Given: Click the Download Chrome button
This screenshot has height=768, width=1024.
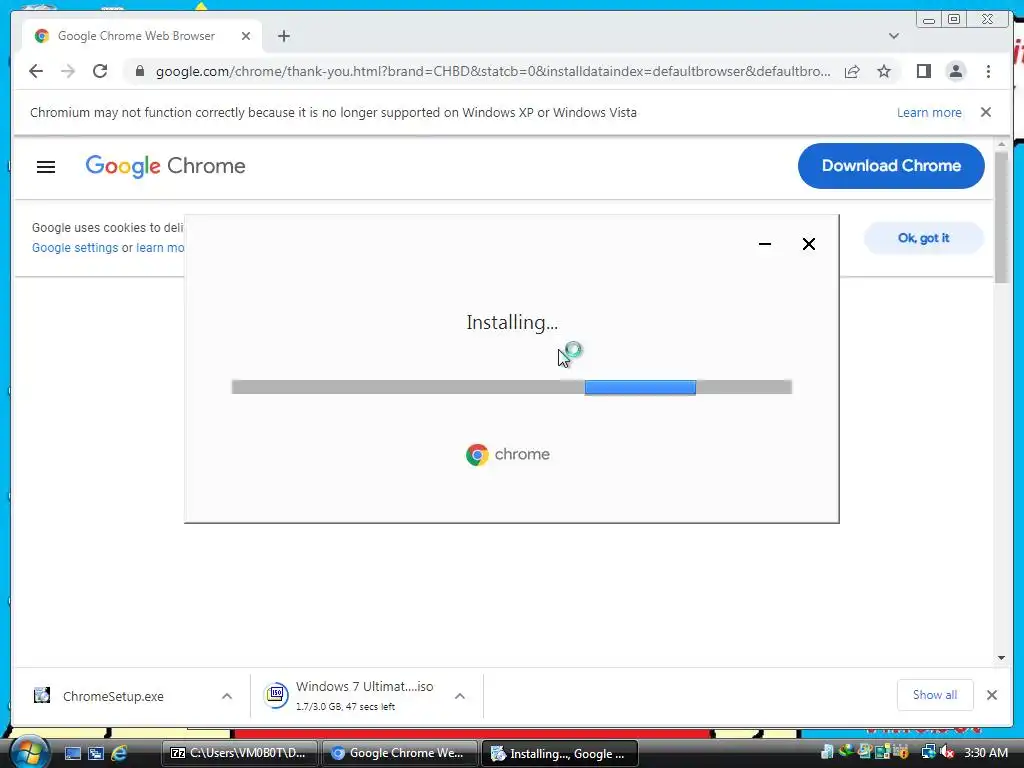Looking at the screenshot, I should pyautogui.click(x=891, y=166).
